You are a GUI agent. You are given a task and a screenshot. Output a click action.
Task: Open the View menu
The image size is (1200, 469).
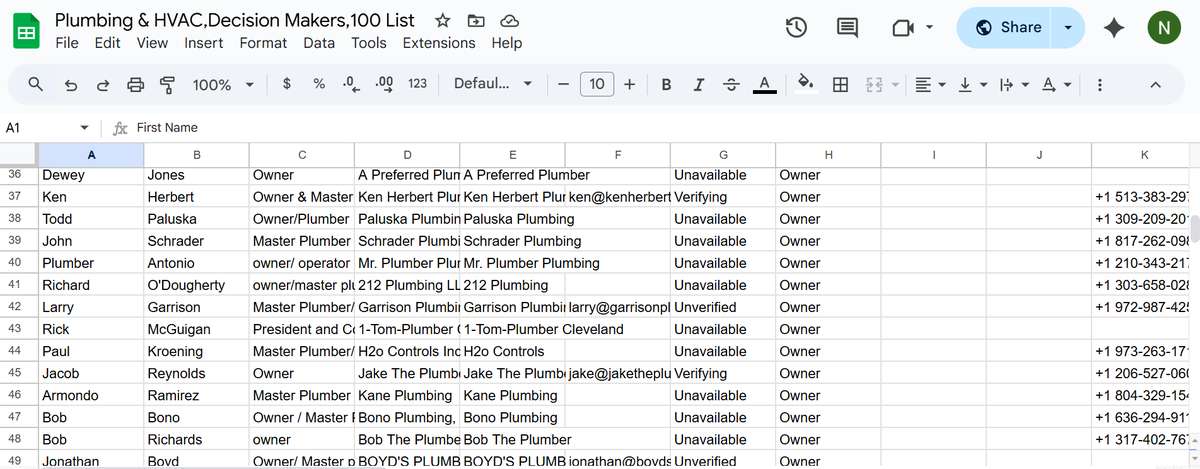click(152, 43)
